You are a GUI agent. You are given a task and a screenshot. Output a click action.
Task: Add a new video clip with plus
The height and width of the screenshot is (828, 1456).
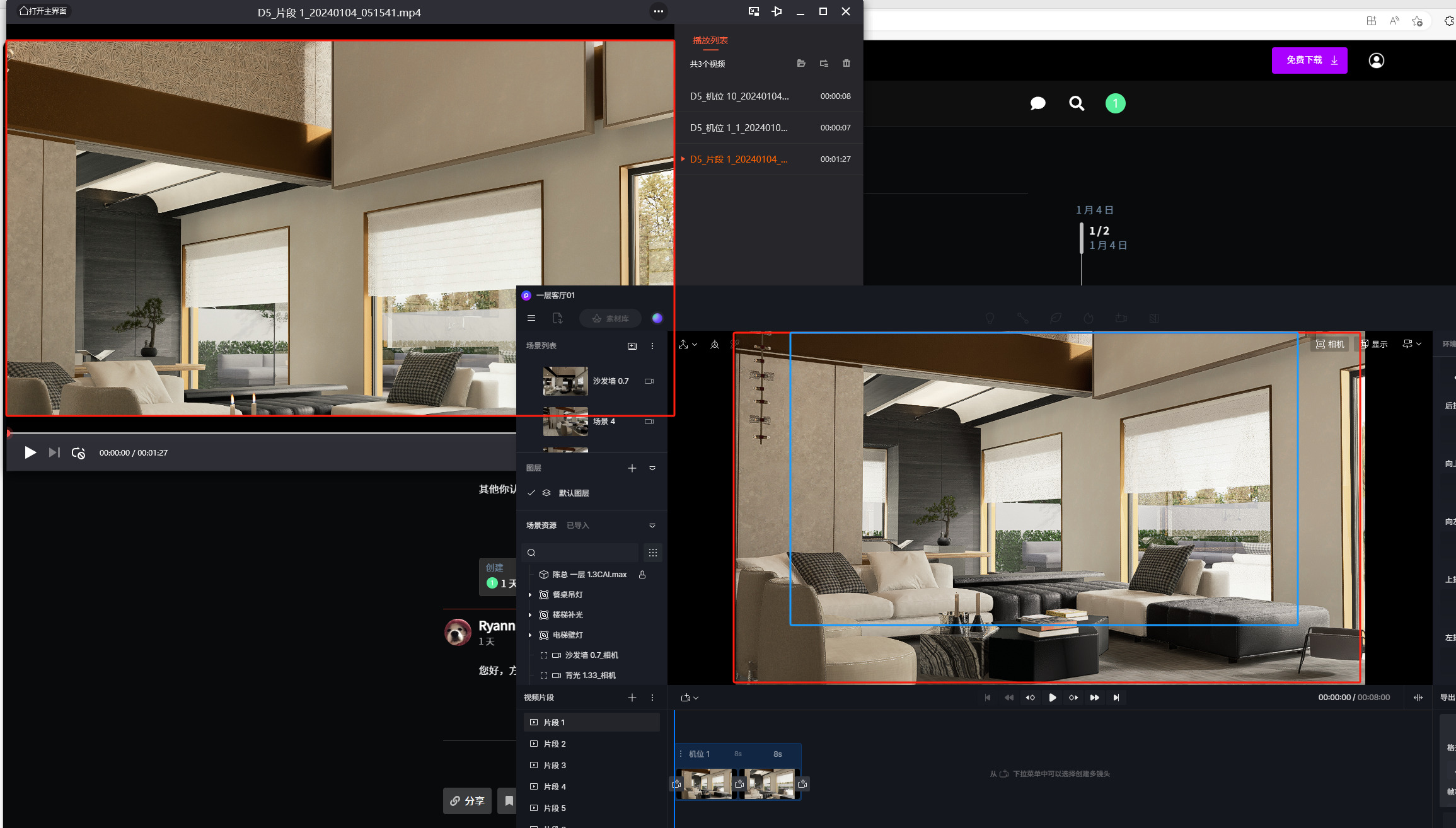pyautogui.click(x=632, y=698)
